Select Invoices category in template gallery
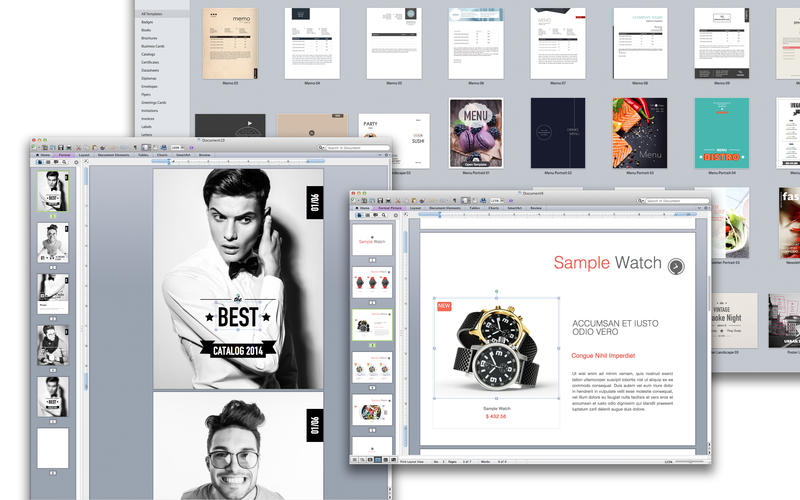The image size is (800, 500). (147, 118)
